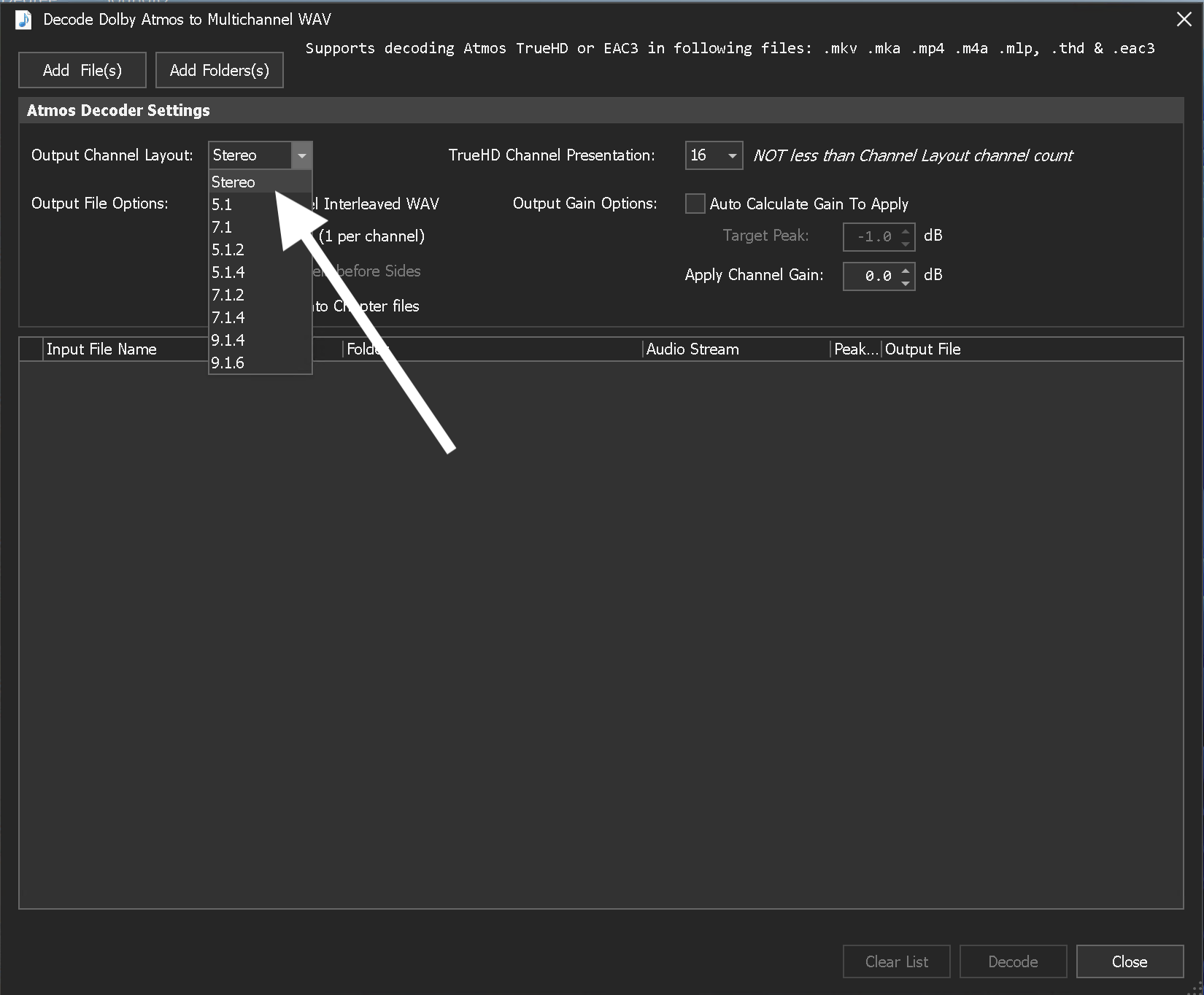
Task: Open the Output Channel Layout dropdown arrow
Action: point(302,155)
